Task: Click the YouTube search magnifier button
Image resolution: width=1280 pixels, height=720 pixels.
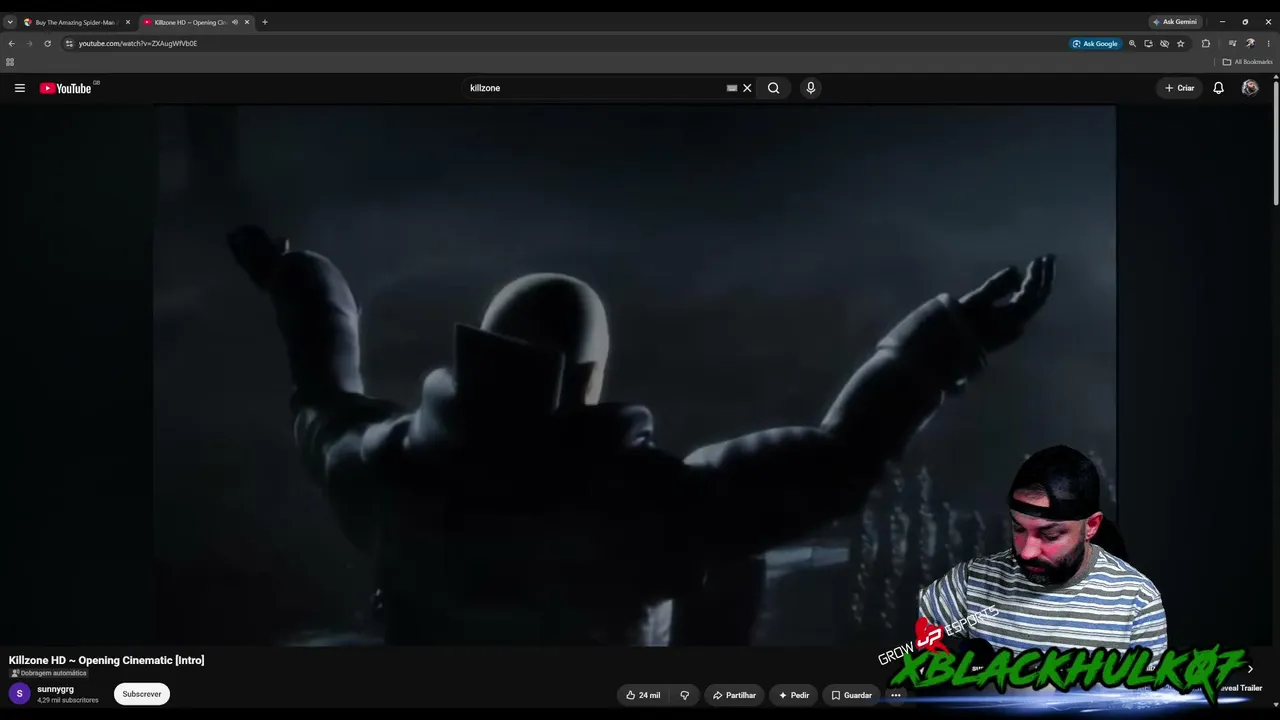Action: 773,88
